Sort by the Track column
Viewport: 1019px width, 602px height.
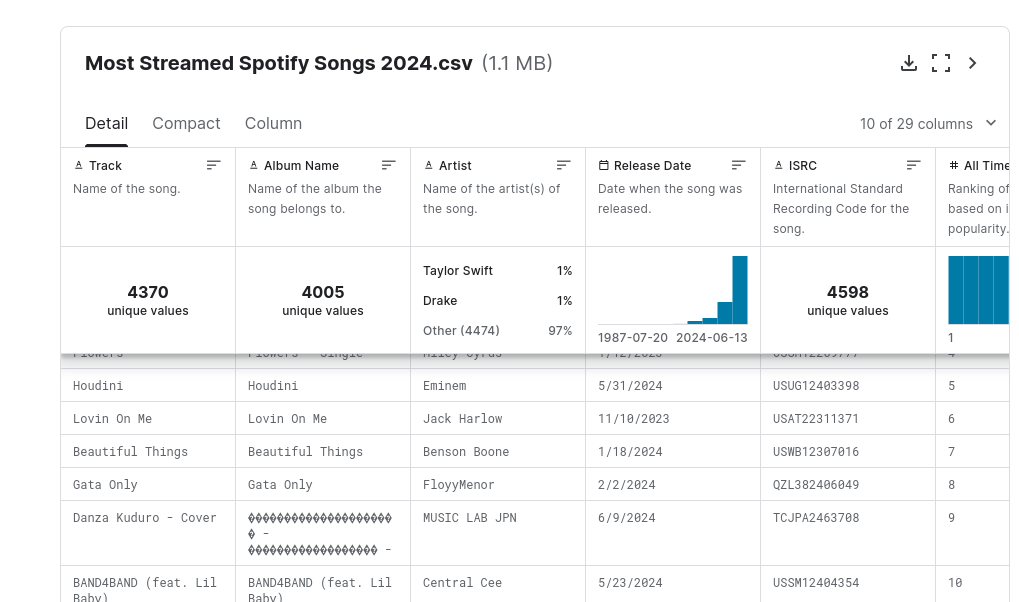[x=214, y=165]
